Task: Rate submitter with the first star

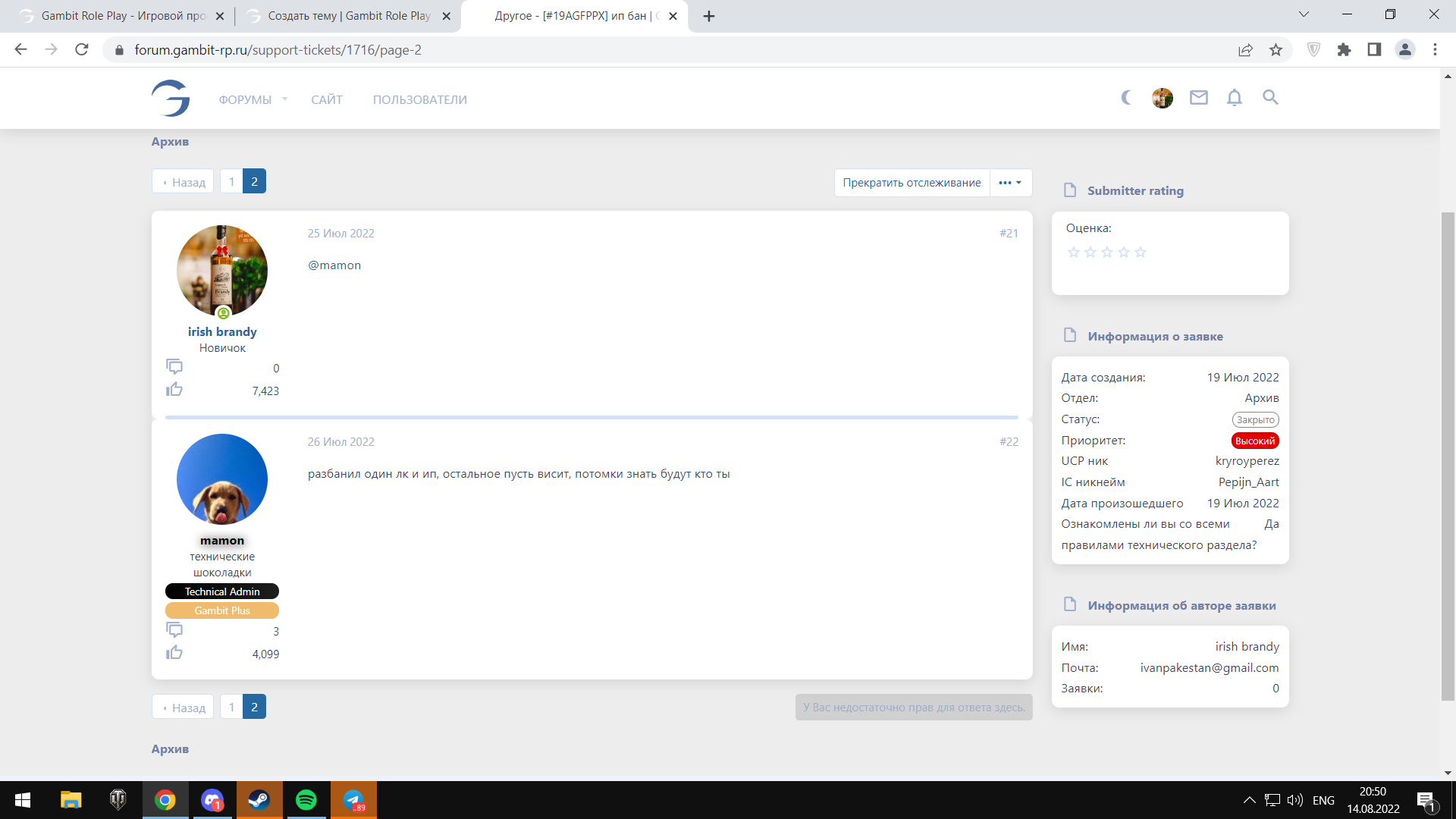Action: click(1073, 253)
